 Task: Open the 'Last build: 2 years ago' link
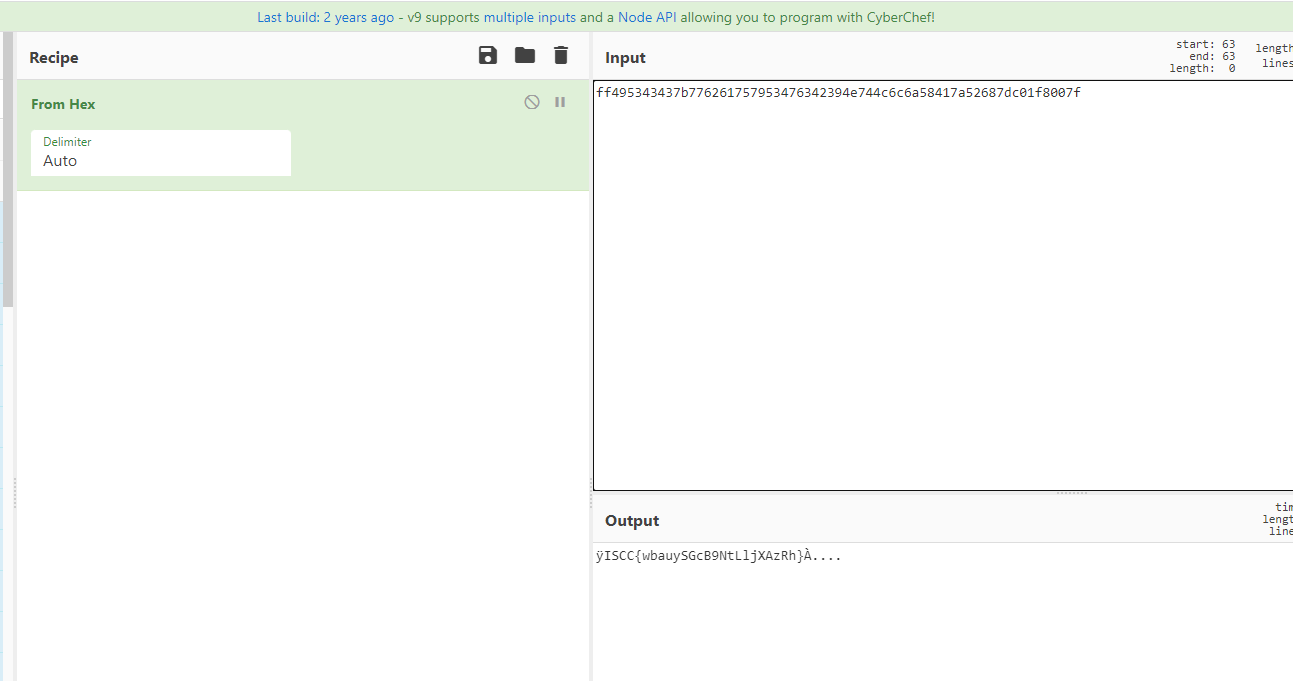coord(326,17)
